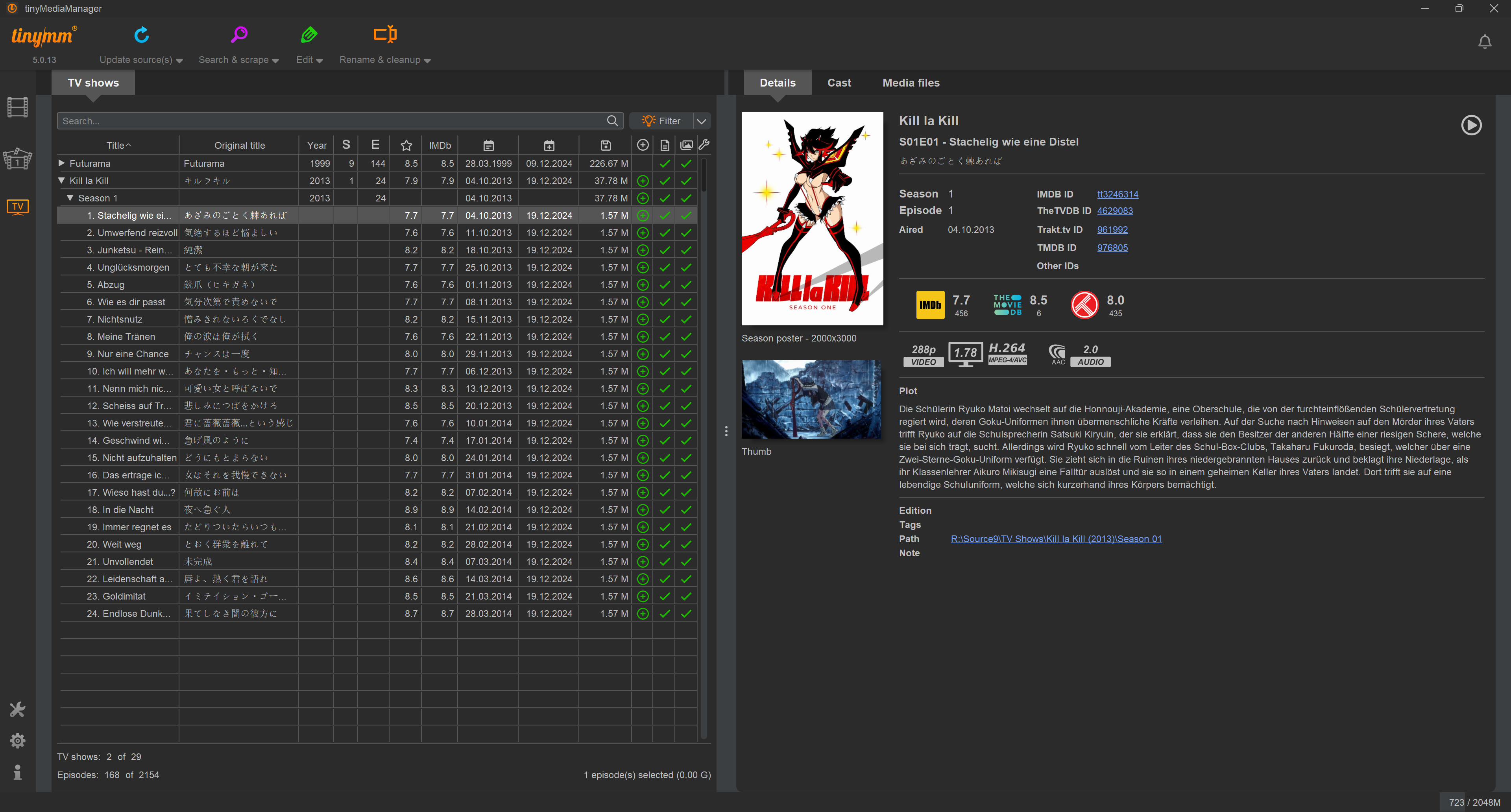Open the Season 01 path link

click(x=1056, y=539)
